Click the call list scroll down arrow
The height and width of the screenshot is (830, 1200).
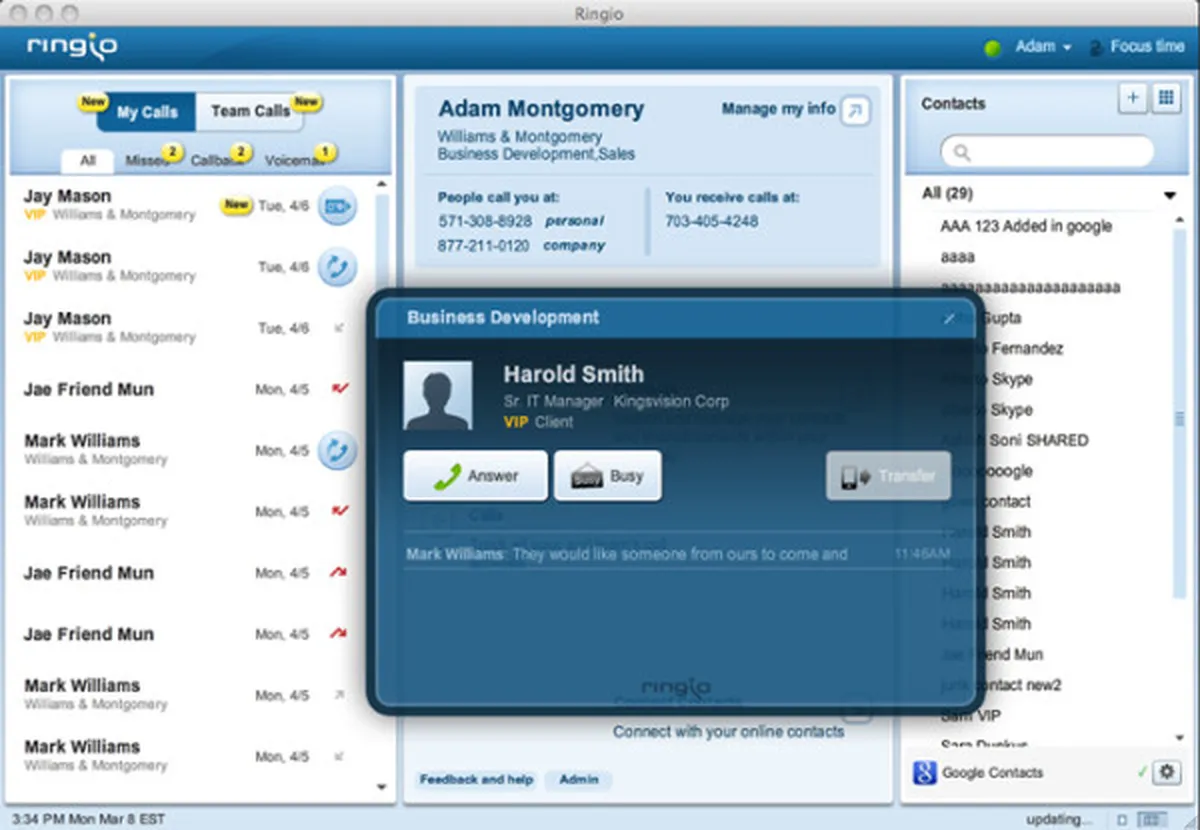pyautogui.click(x=381, y=788)
